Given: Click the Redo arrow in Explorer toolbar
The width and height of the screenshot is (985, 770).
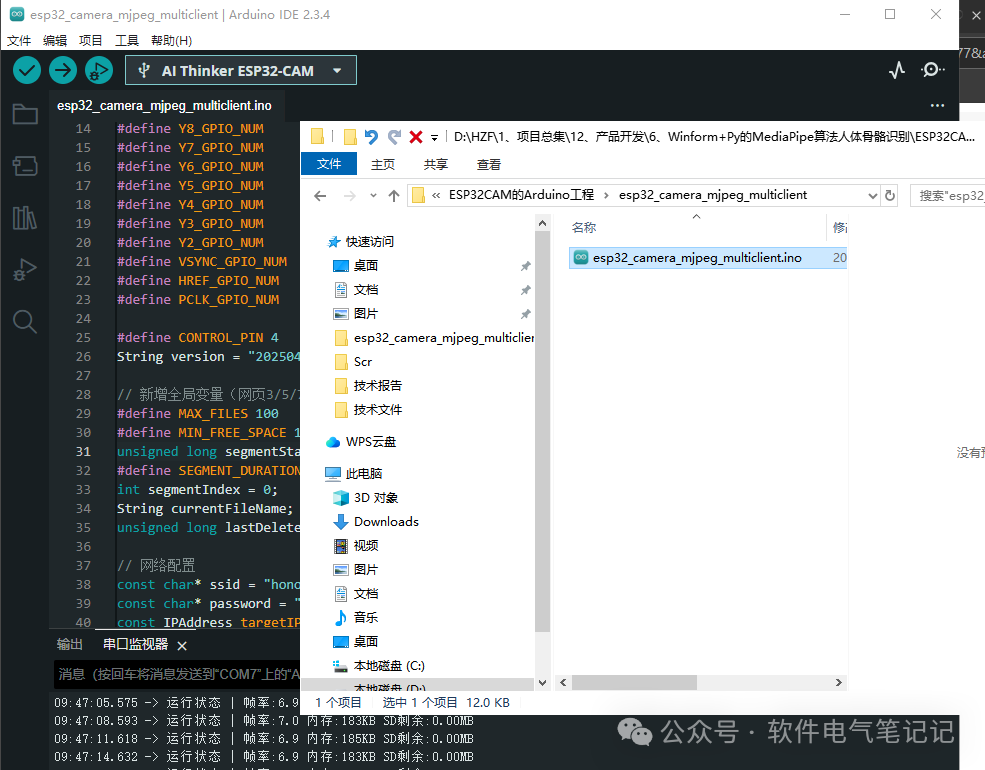Looking at the screenshot, I should 394,136.
